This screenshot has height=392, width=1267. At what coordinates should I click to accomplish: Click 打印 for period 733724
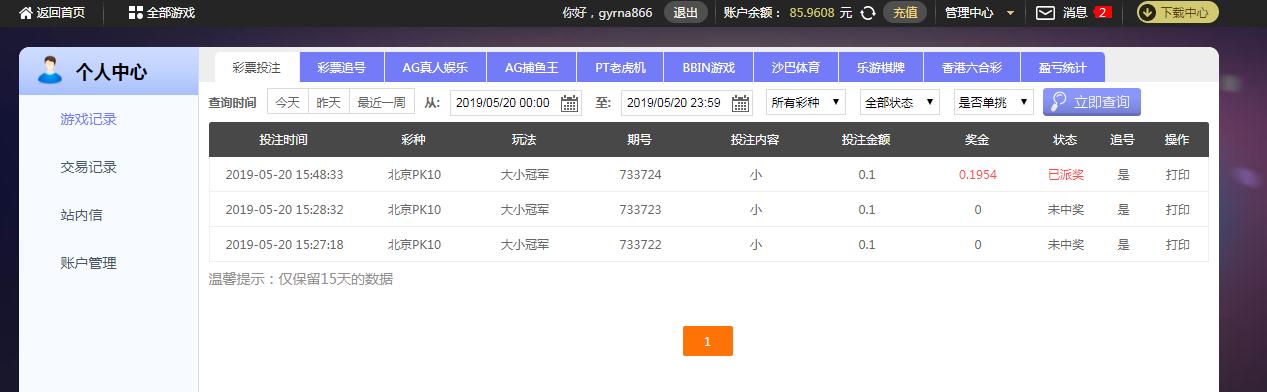1178,174
